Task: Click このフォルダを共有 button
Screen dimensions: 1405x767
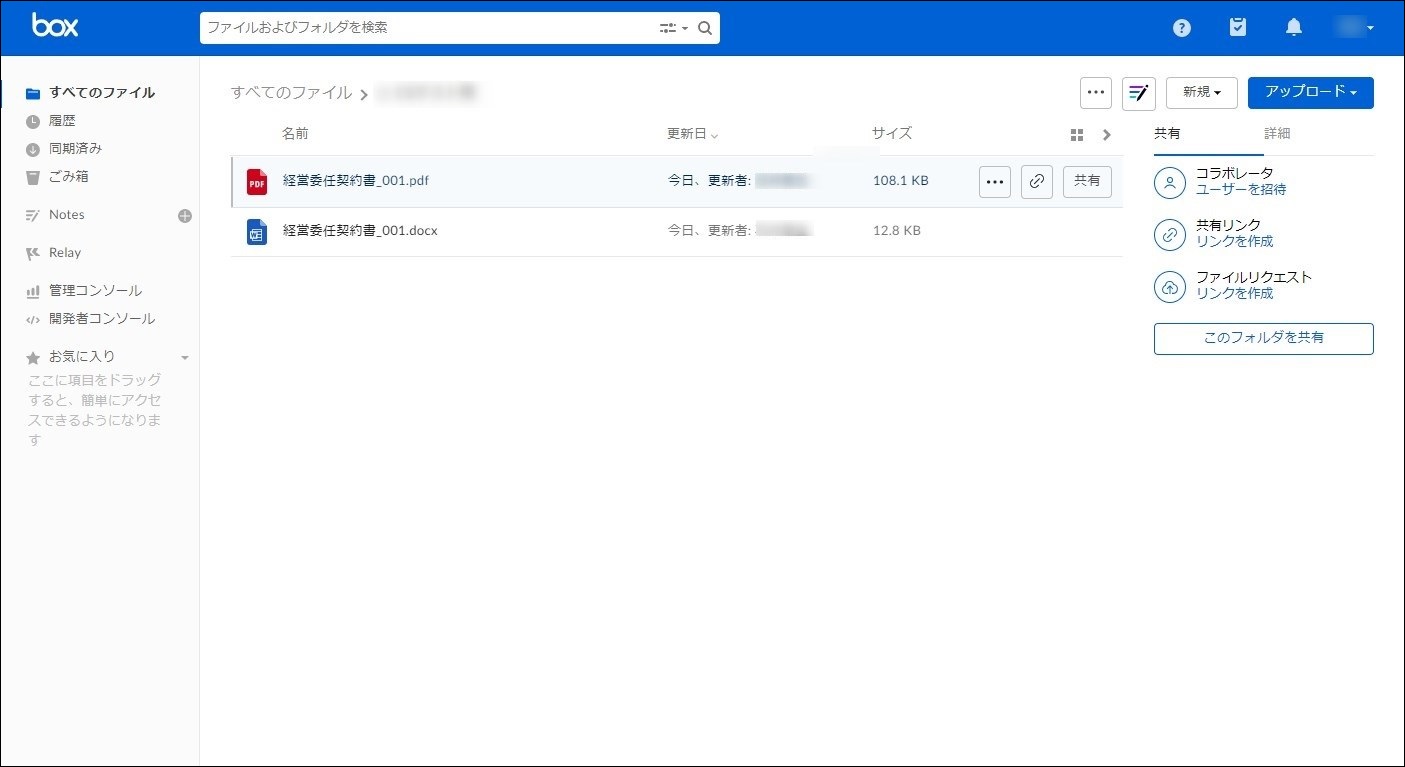Action: click(1264, 339)
